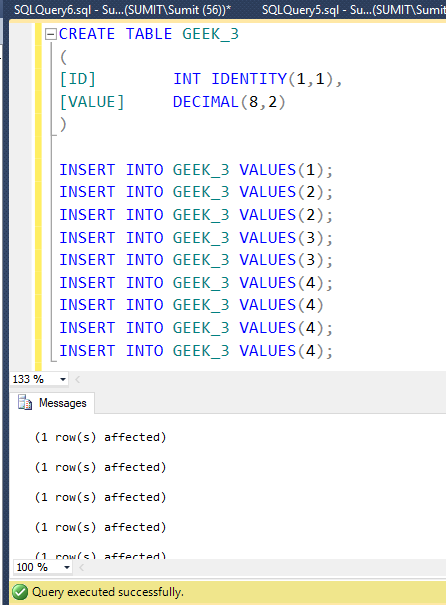446x605 pixels.
Task: Click the last INSERT INTO statement line
Action: coord(196,351)
